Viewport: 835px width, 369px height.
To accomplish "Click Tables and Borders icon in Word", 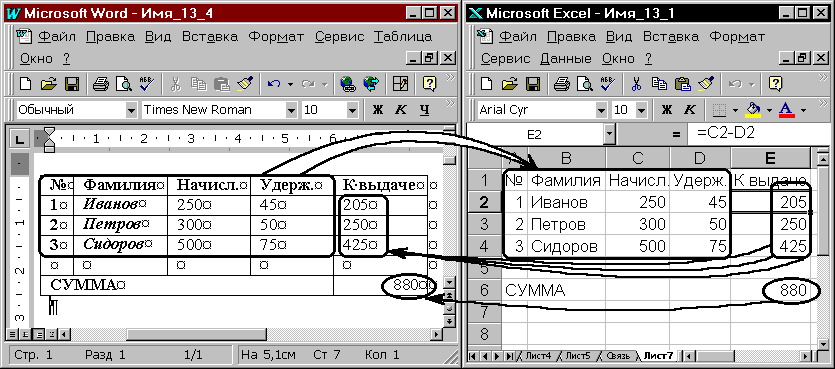I will tap(400, 84).
